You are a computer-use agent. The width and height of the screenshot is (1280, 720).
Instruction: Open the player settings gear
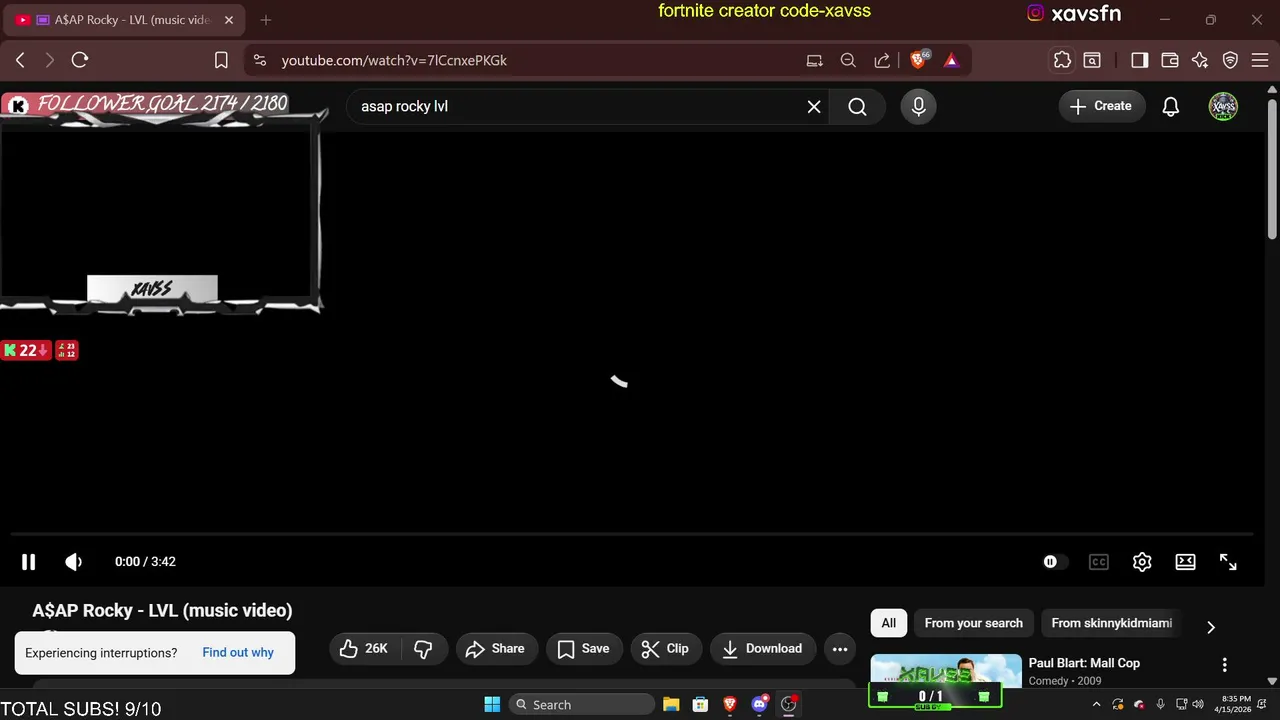pyautogui.click(x=1142, y=562)
